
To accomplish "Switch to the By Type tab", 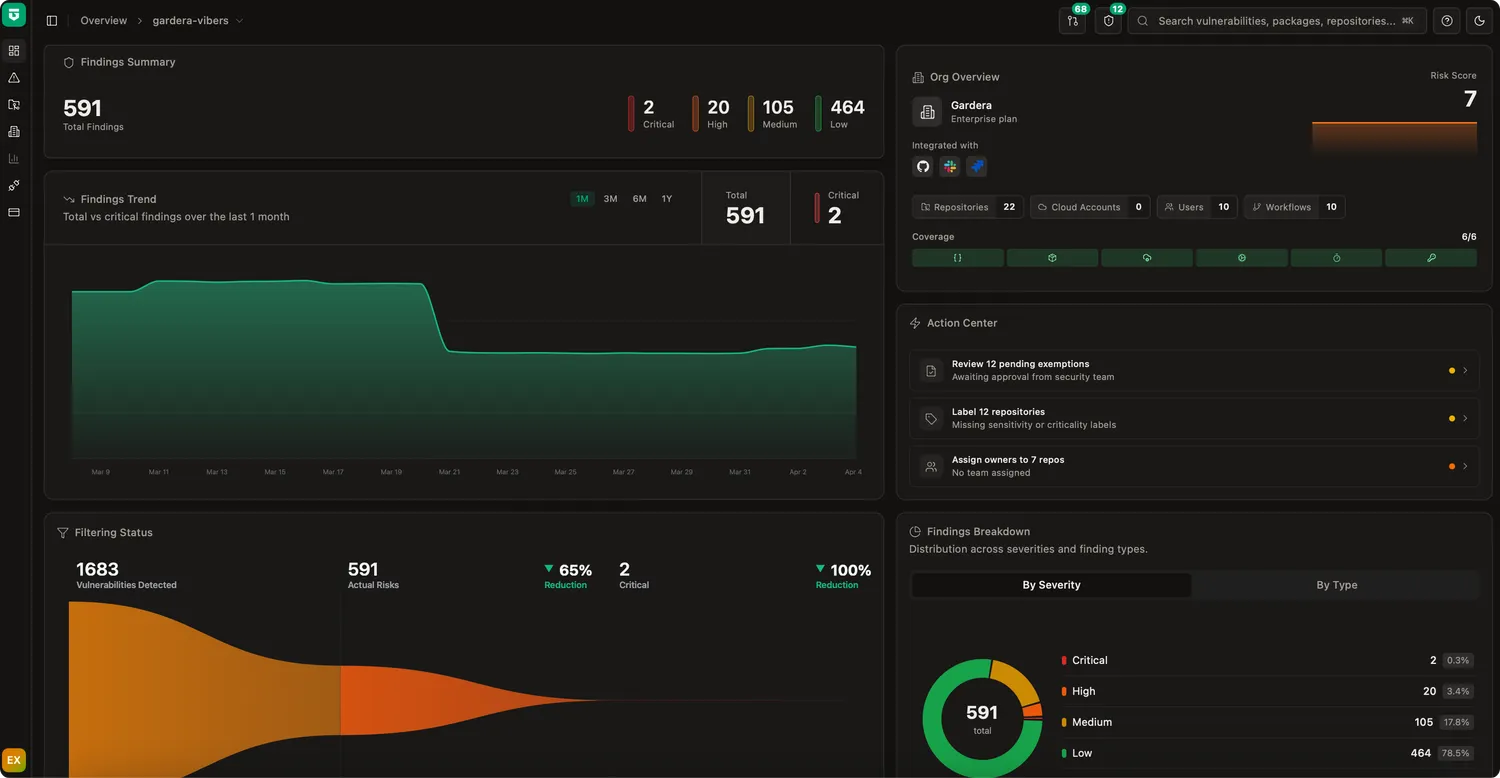I will click(1337, 585).
